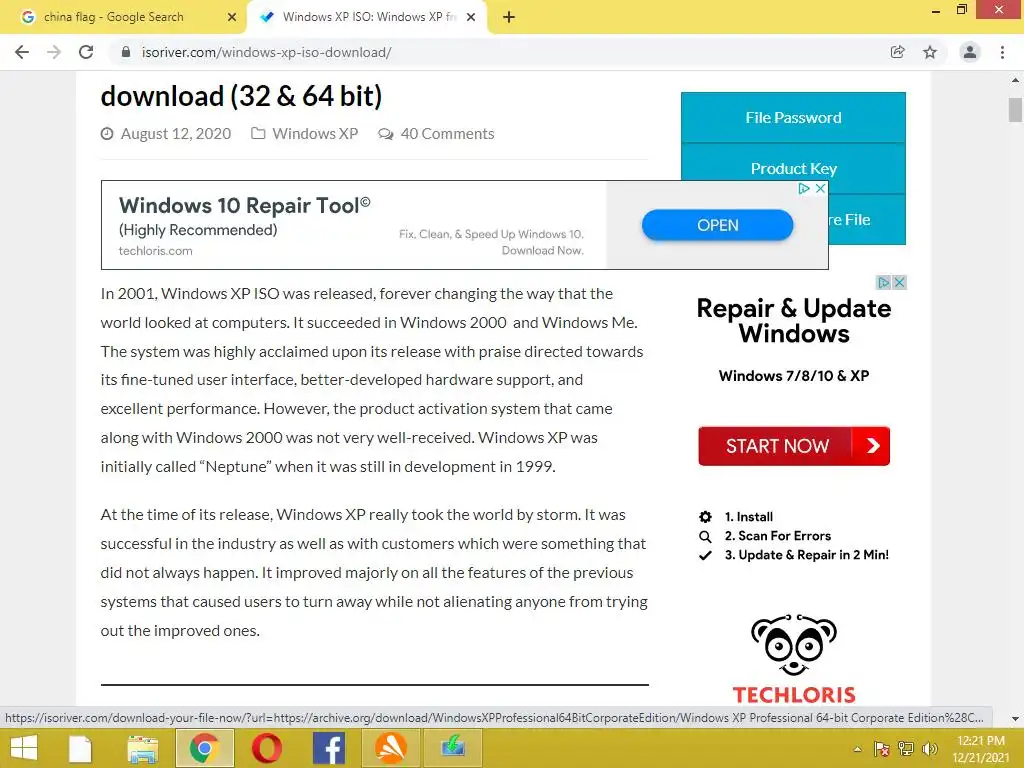
Task: Click the gear icon beside 1. Install
Action: tap(705, 517)
